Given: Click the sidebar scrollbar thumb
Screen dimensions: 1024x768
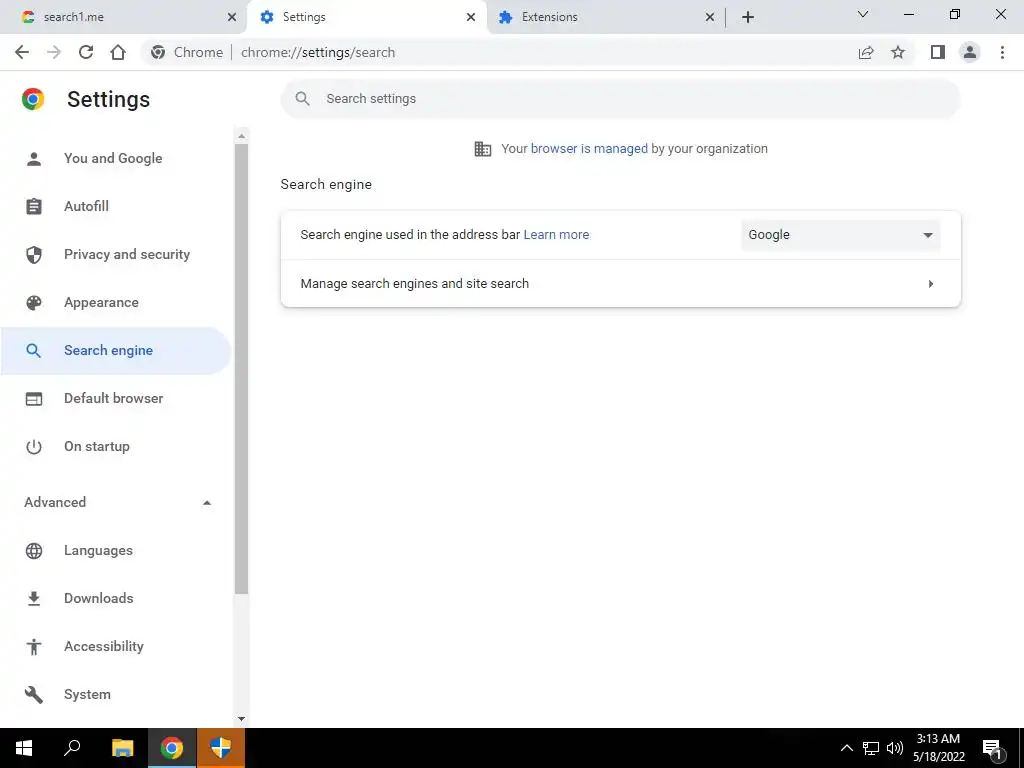Looking at the screenshot, I should [242, 369].
